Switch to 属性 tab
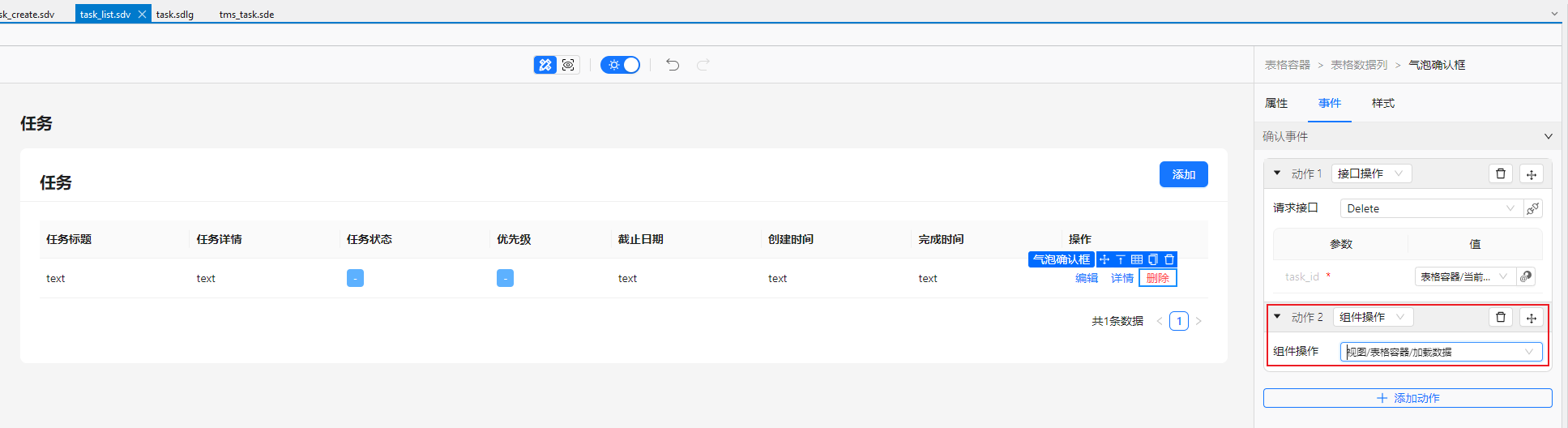Viewport: 1568px width, 428px height. point(1276,103)
